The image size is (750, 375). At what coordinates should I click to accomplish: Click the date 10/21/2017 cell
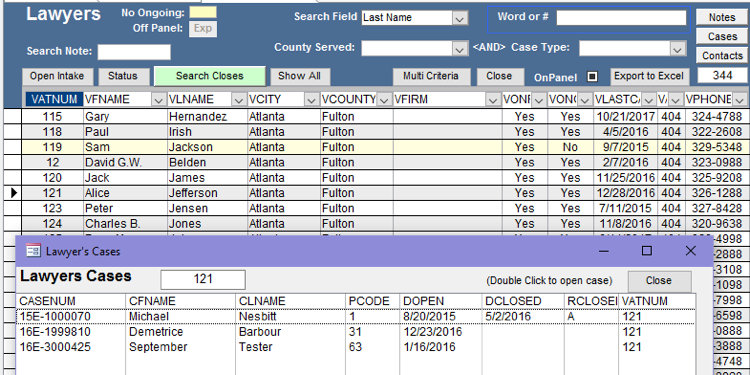pyautogui.click(x=625, y=116)
